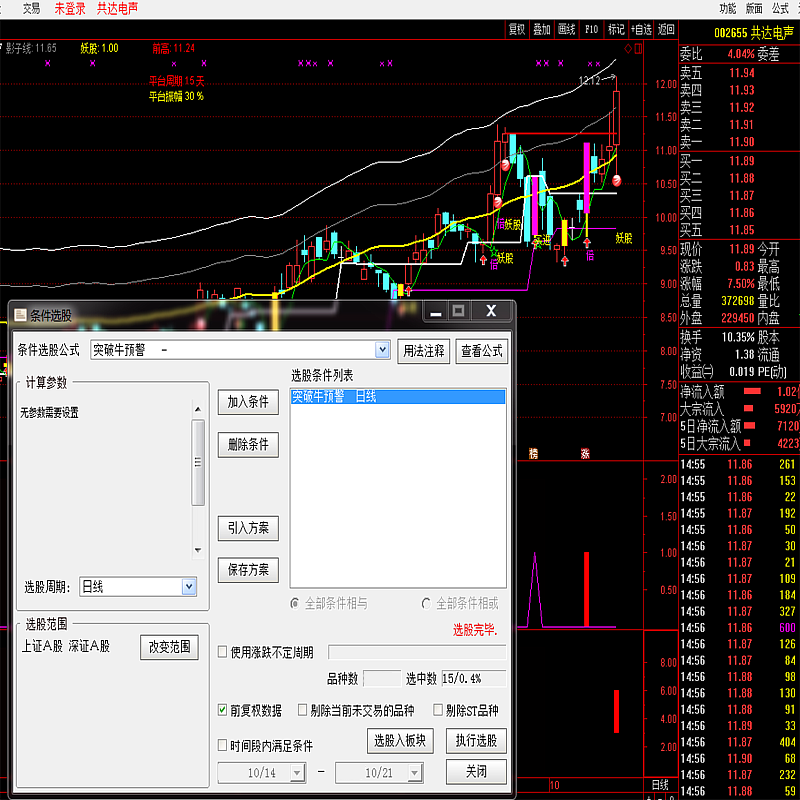Uncheck the 前复权数据 checkbox
The height and width of the screenshot is (800, 800).
pyautogui.click(x=223, y=711)
